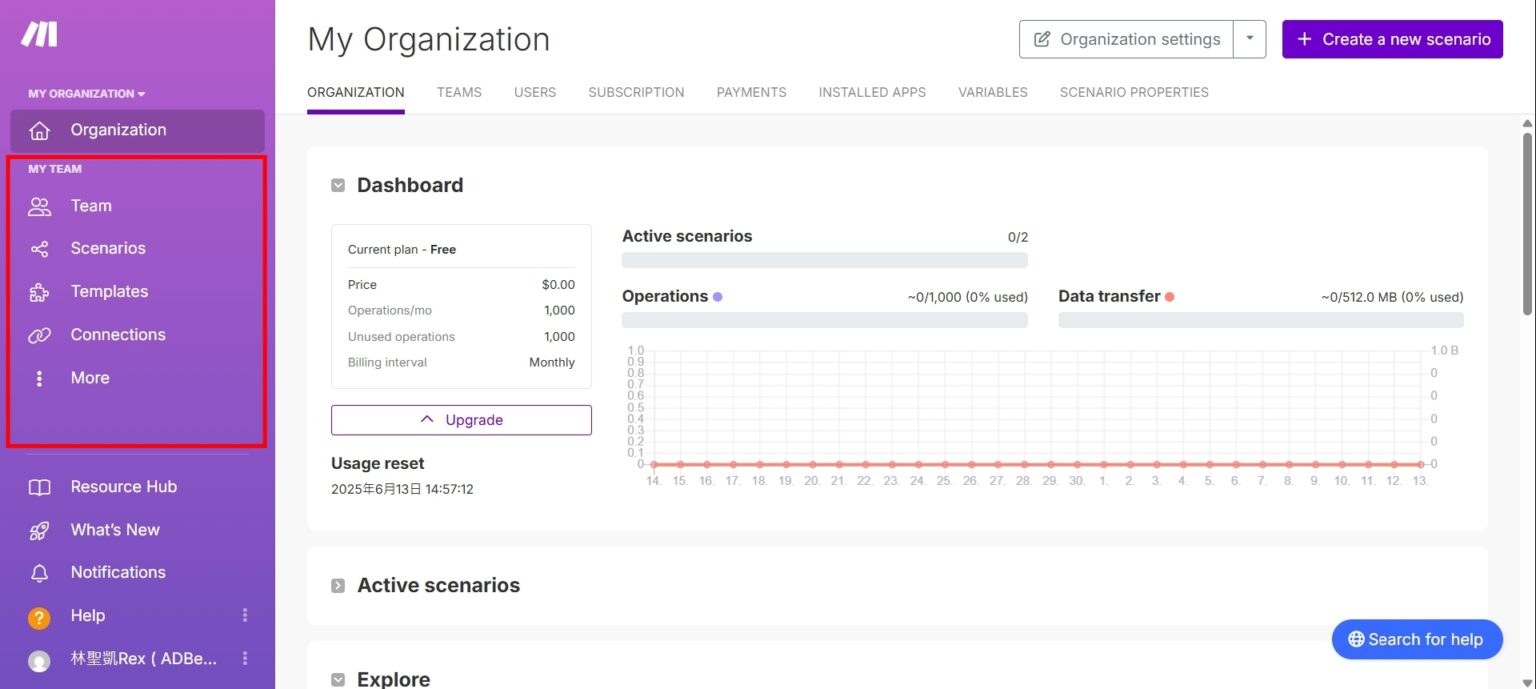Click the orange Help question mark icon
This screenshot has width=1536, height=689.
pyautogui.click(x=39, y=617)
